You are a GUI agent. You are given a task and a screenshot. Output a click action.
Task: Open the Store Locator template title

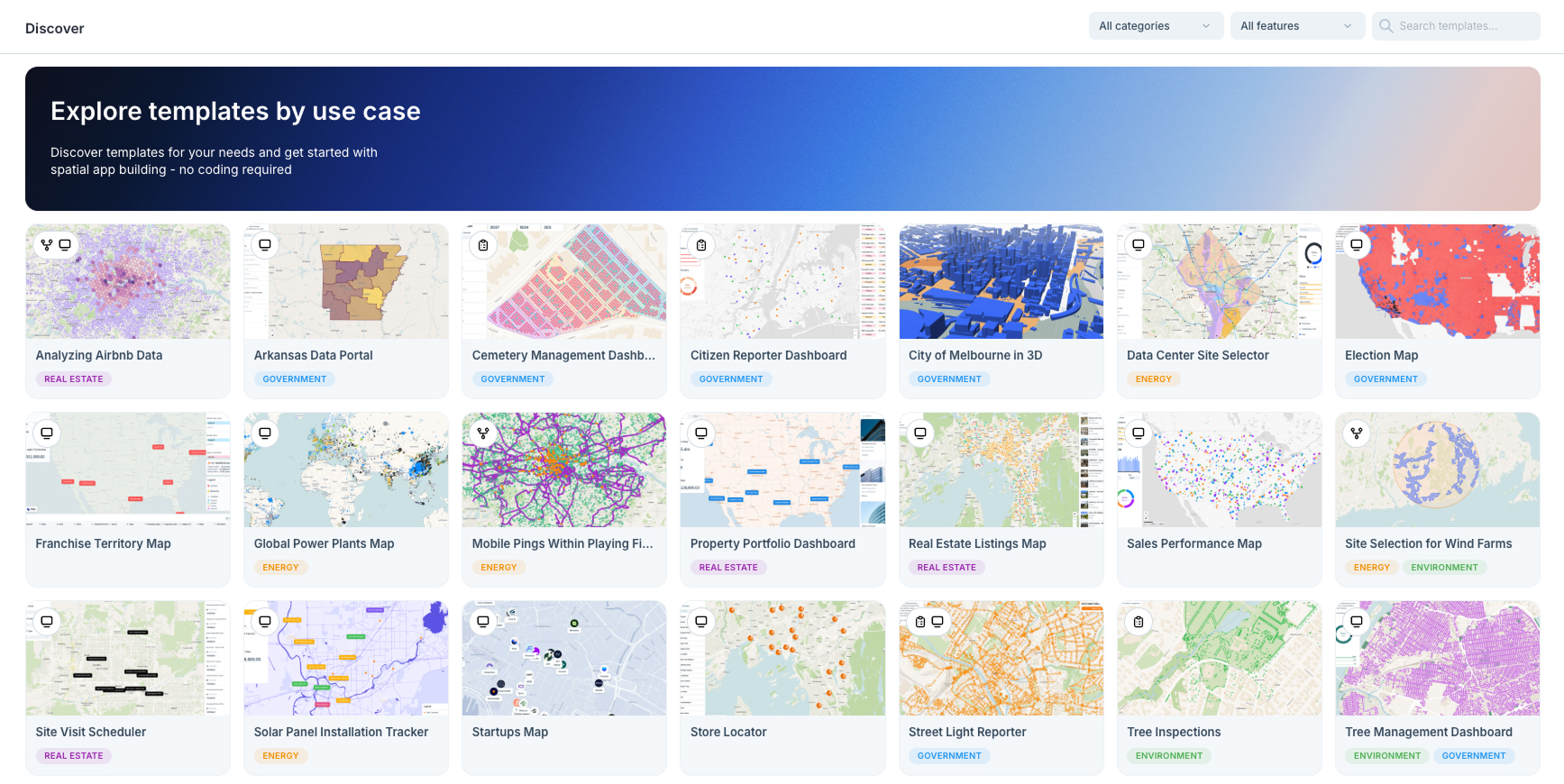[728, 732]
